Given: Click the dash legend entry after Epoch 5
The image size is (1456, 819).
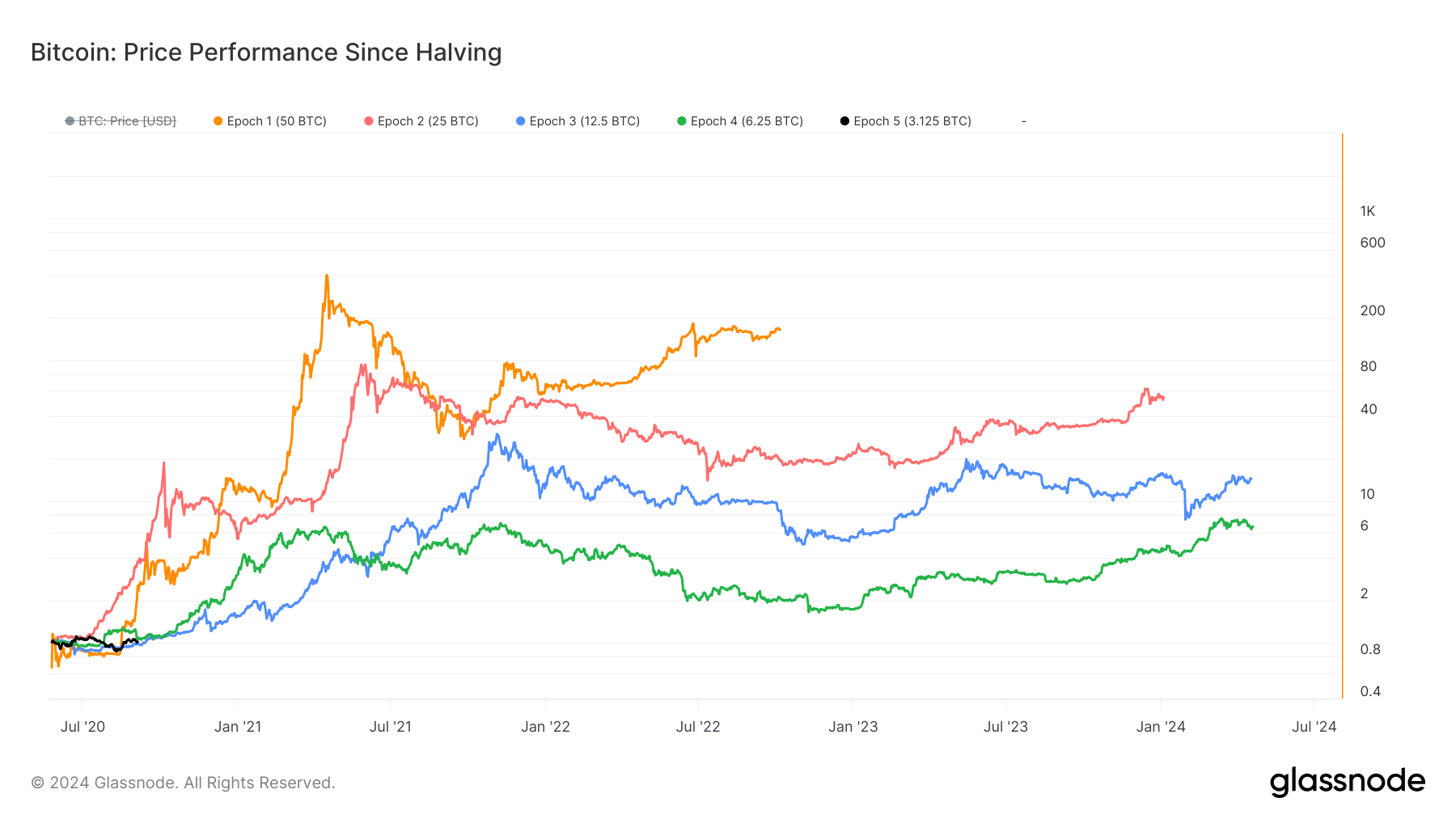Looking at the screenshot, I should point(1024,121).
